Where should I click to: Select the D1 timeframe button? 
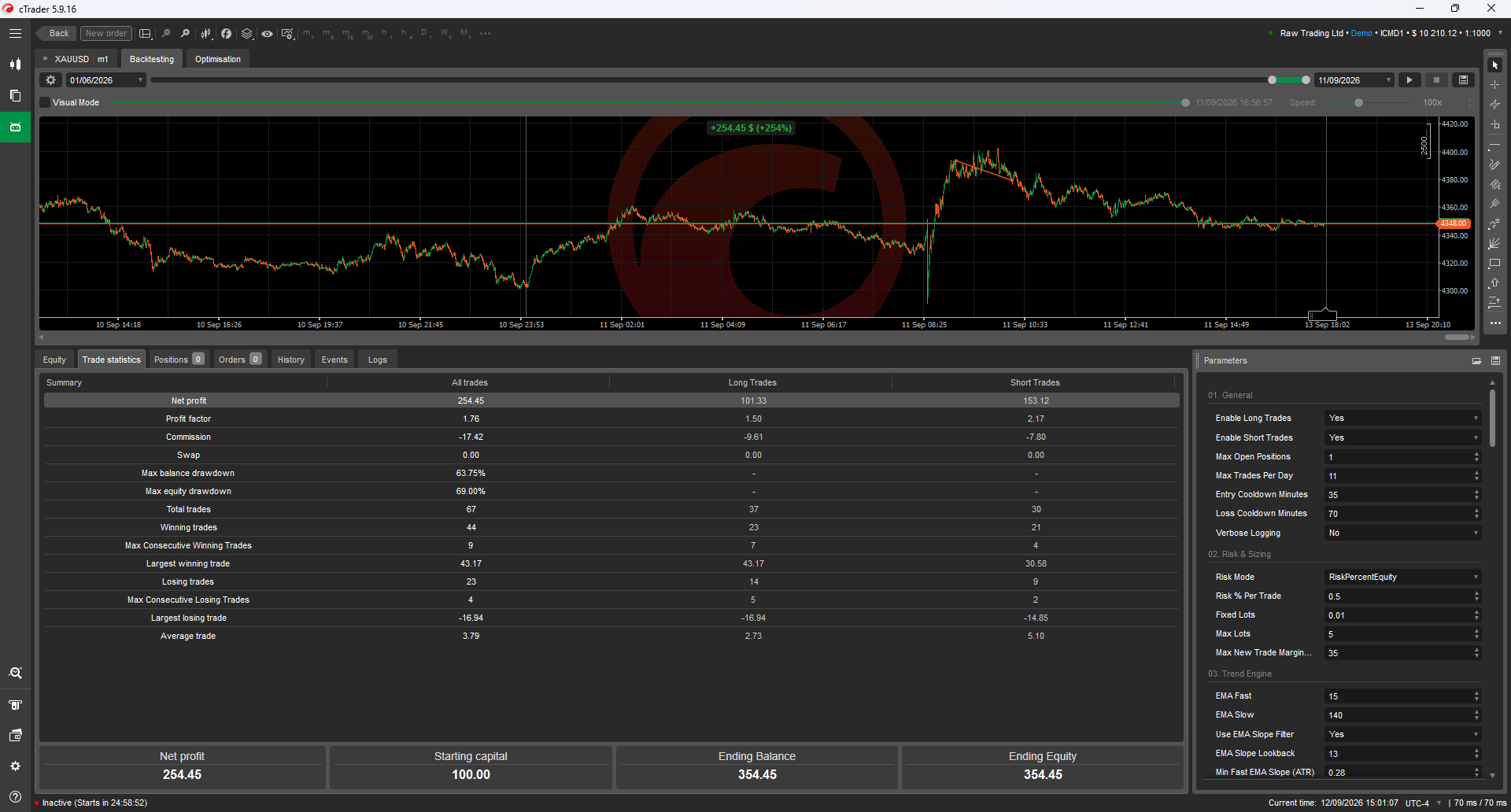click(426, 33)
